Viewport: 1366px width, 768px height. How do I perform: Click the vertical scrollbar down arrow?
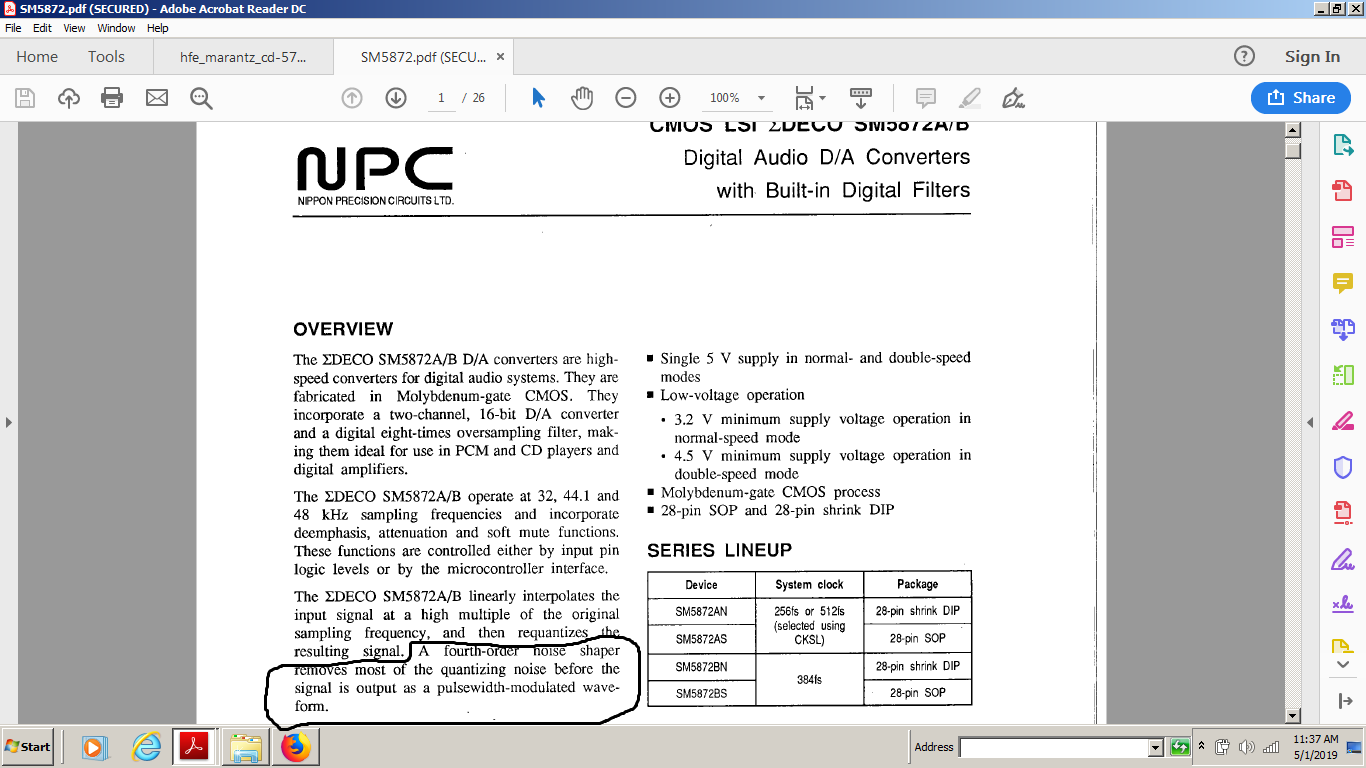pyautogui.click(x=1293, y=716)
